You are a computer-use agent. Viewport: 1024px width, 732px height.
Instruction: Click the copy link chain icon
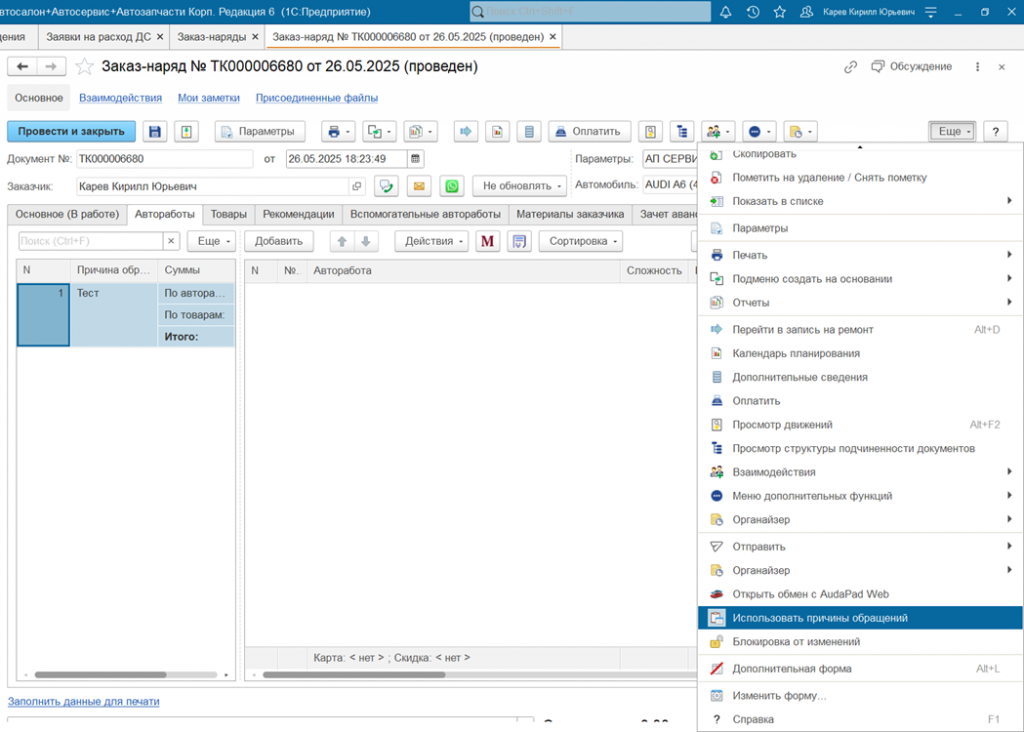pos(850,67)
